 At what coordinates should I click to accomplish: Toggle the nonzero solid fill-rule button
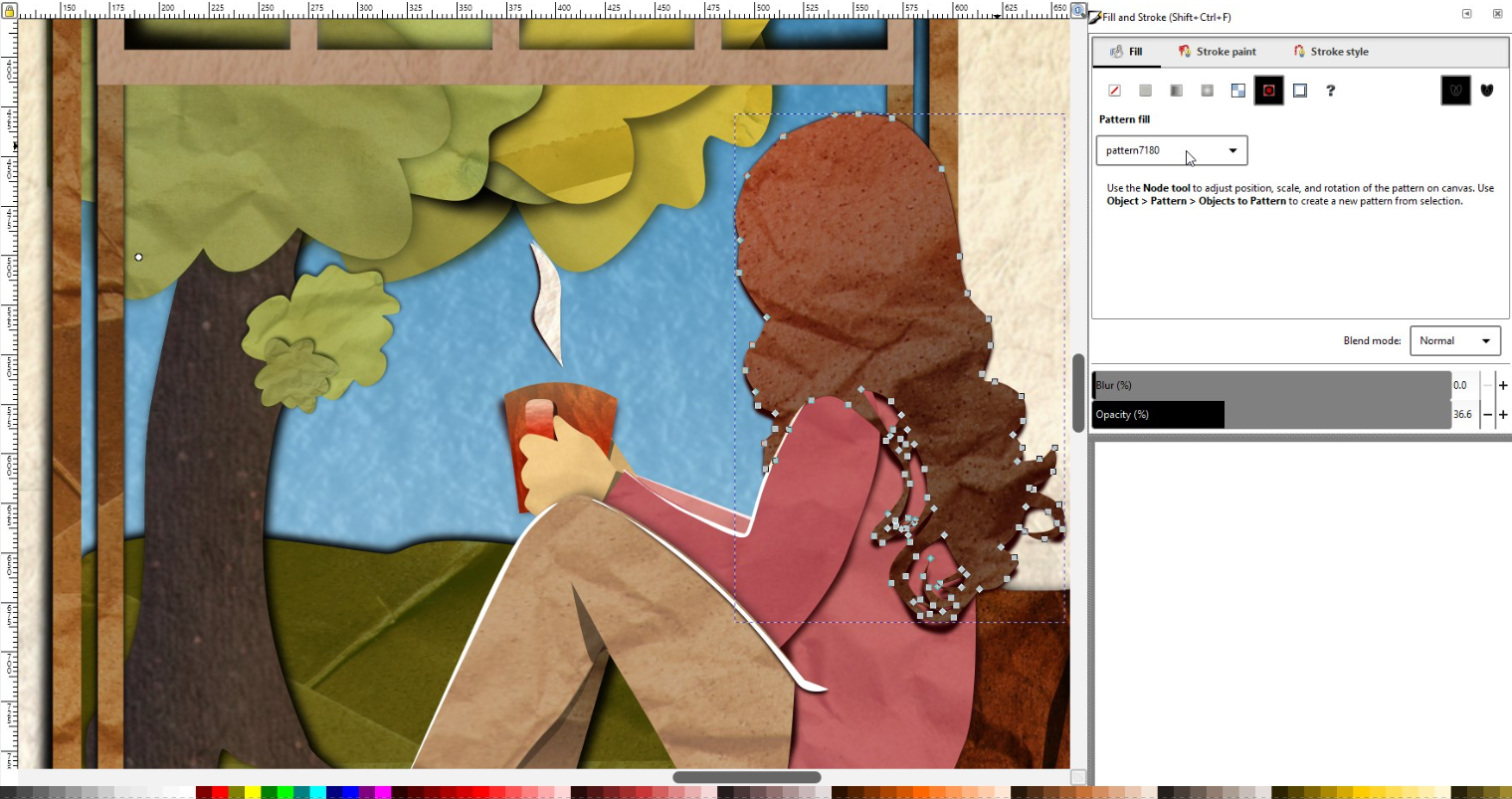tap(1487, 91)
